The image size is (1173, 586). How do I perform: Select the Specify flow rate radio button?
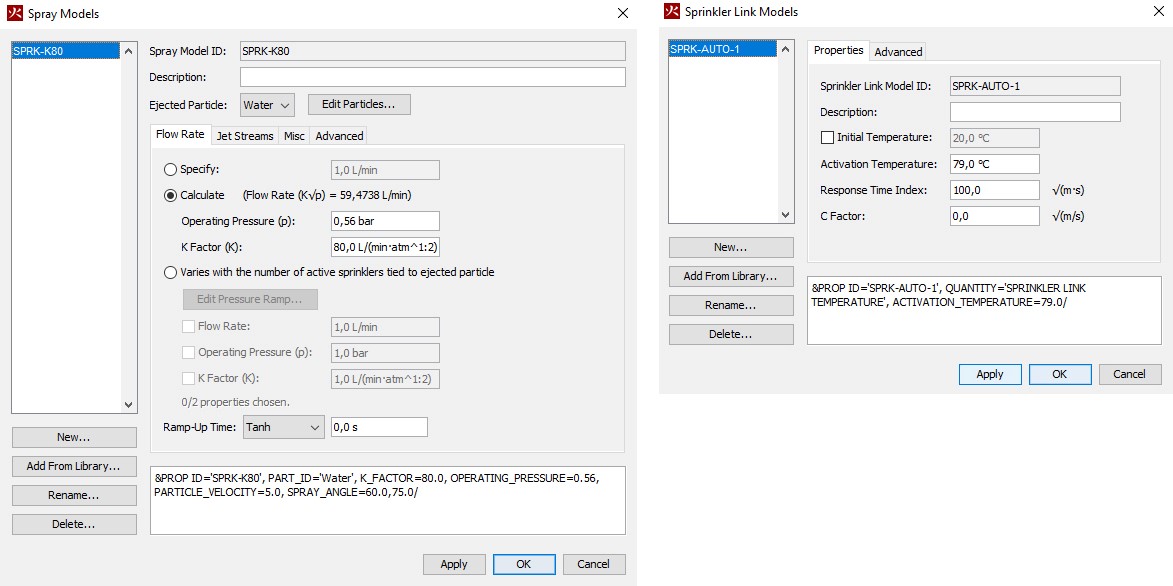(x=171, y=170)
